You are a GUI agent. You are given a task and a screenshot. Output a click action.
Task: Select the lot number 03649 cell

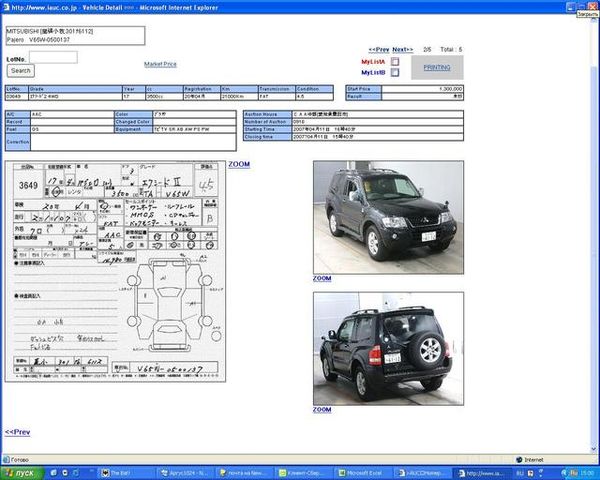17,97
